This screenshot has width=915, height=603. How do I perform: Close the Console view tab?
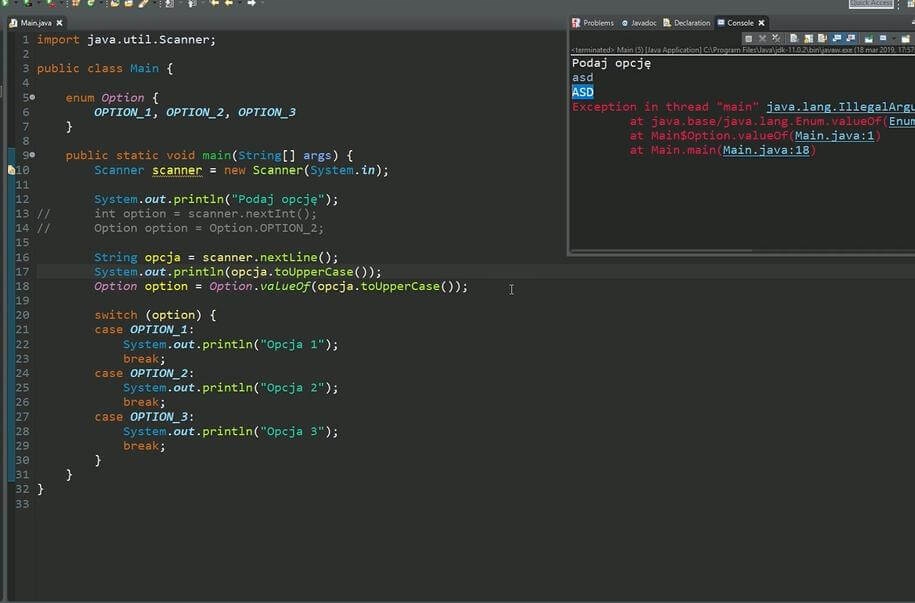click(x=762, y=22)
